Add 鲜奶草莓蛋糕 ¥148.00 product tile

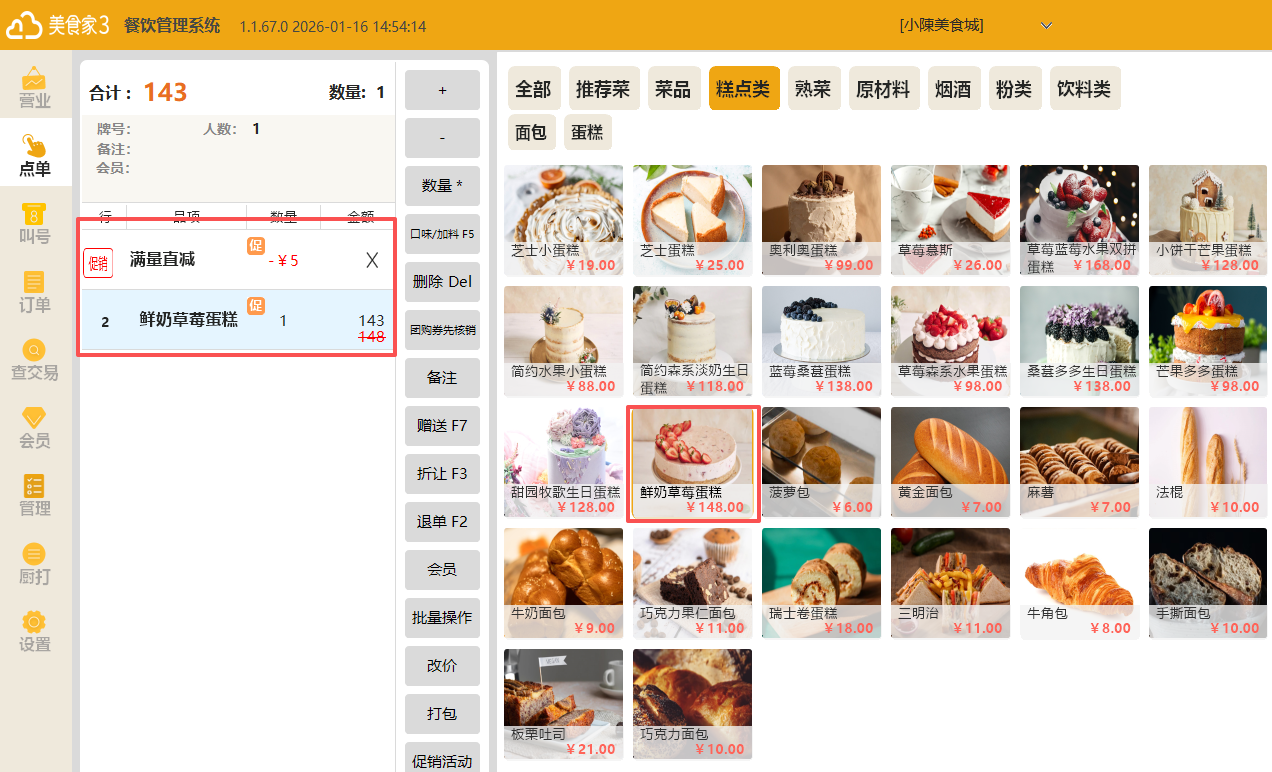[x=692, y=462]
